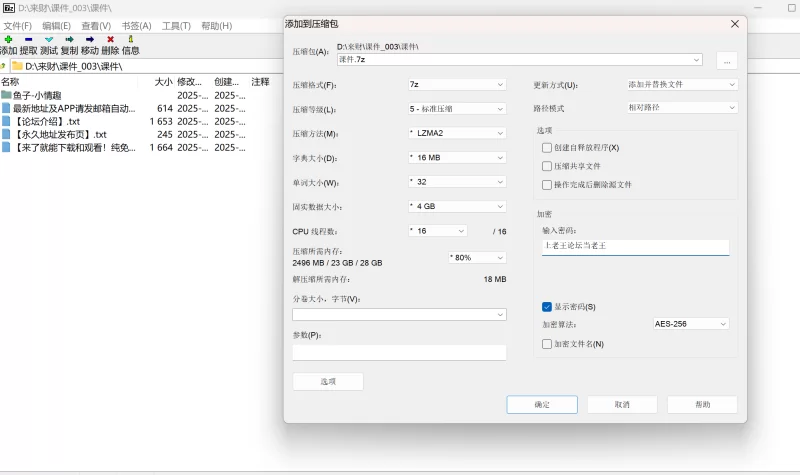Click the address bar path D:\来财\课件_003\课件\
The width and height of the screenshot is (800, 475).
[74, 66]
